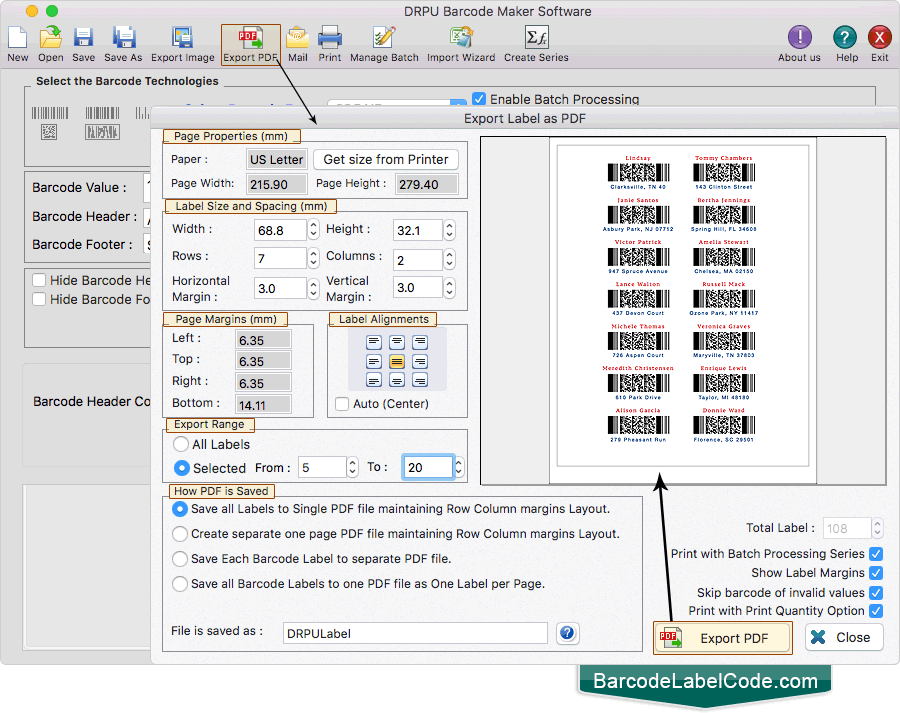Screen dimensions: 900x713
Task: Click the To value stepper arrows
Action: (459, 467)
